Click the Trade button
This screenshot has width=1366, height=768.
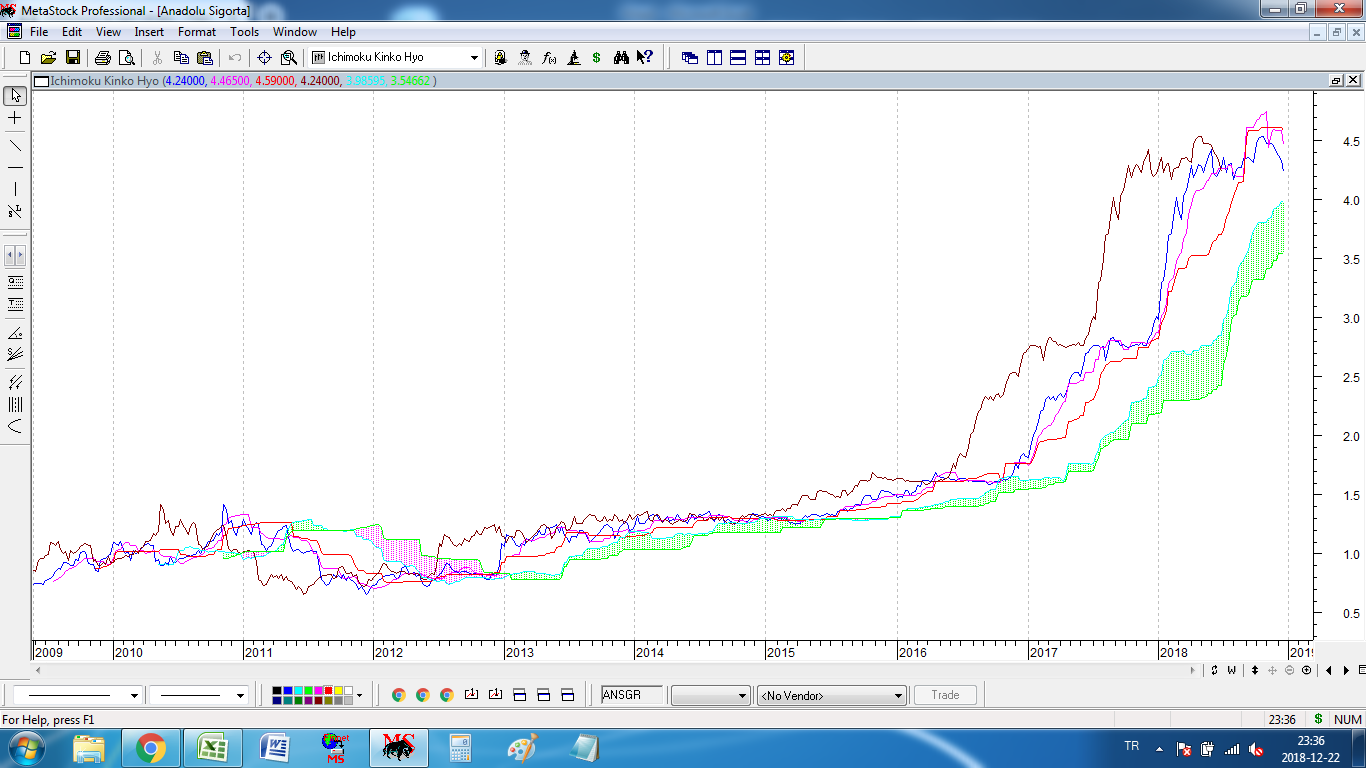pyautogui.click(x=945, y=695)
